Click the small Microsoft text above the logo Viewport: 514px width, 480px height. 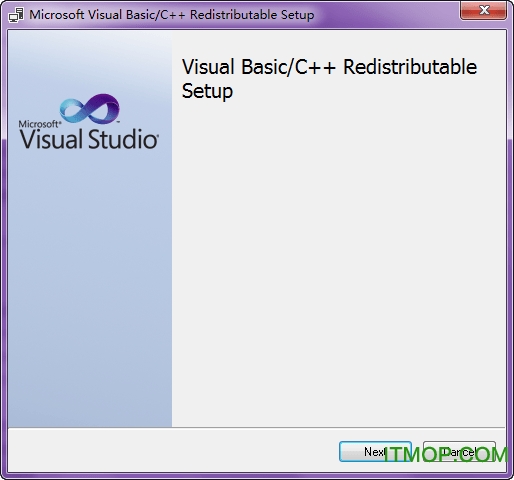(x=40, y=124)
